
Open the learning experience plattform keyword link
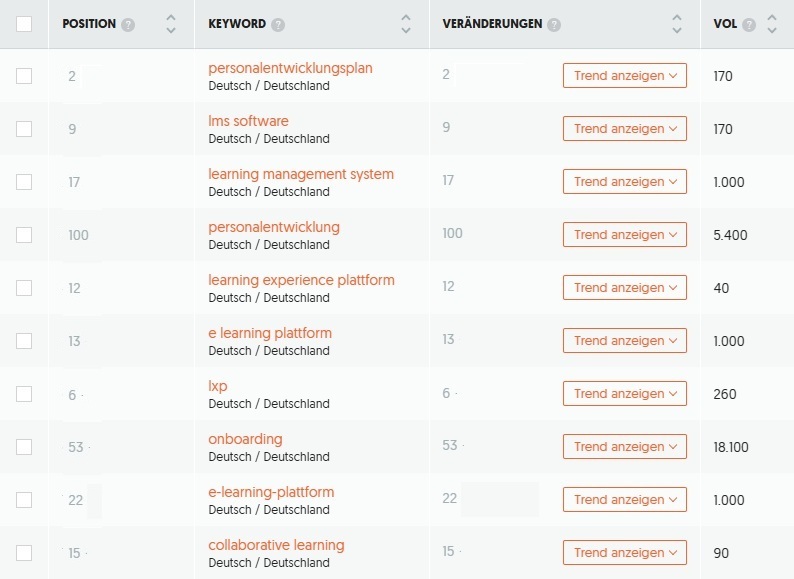[301, 280]
